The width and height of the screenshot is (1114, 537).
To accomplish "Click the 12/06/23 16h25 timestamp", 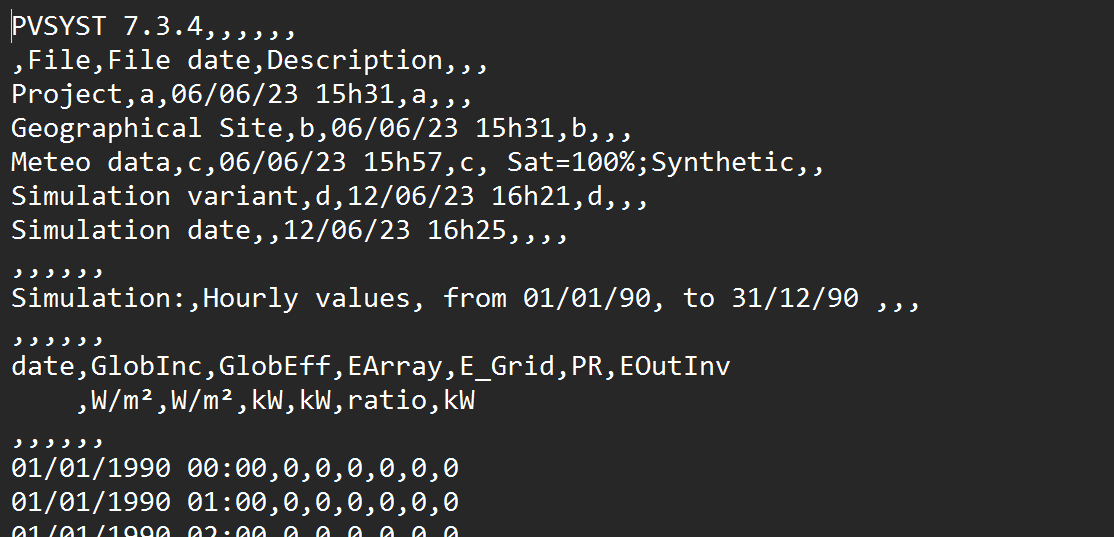I will tap(394, 231).
